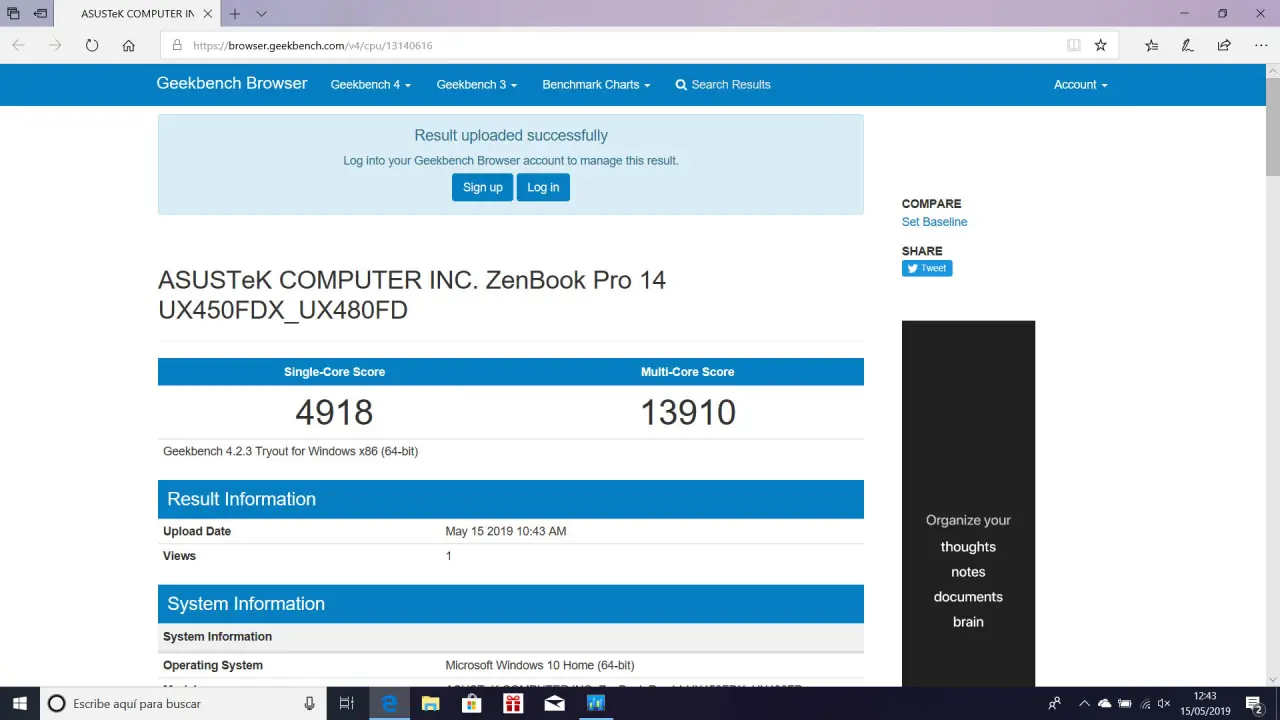Click the Share page icon
Image resolution: width=1280 pixels, height=720 pixels.
(1224, 45)
